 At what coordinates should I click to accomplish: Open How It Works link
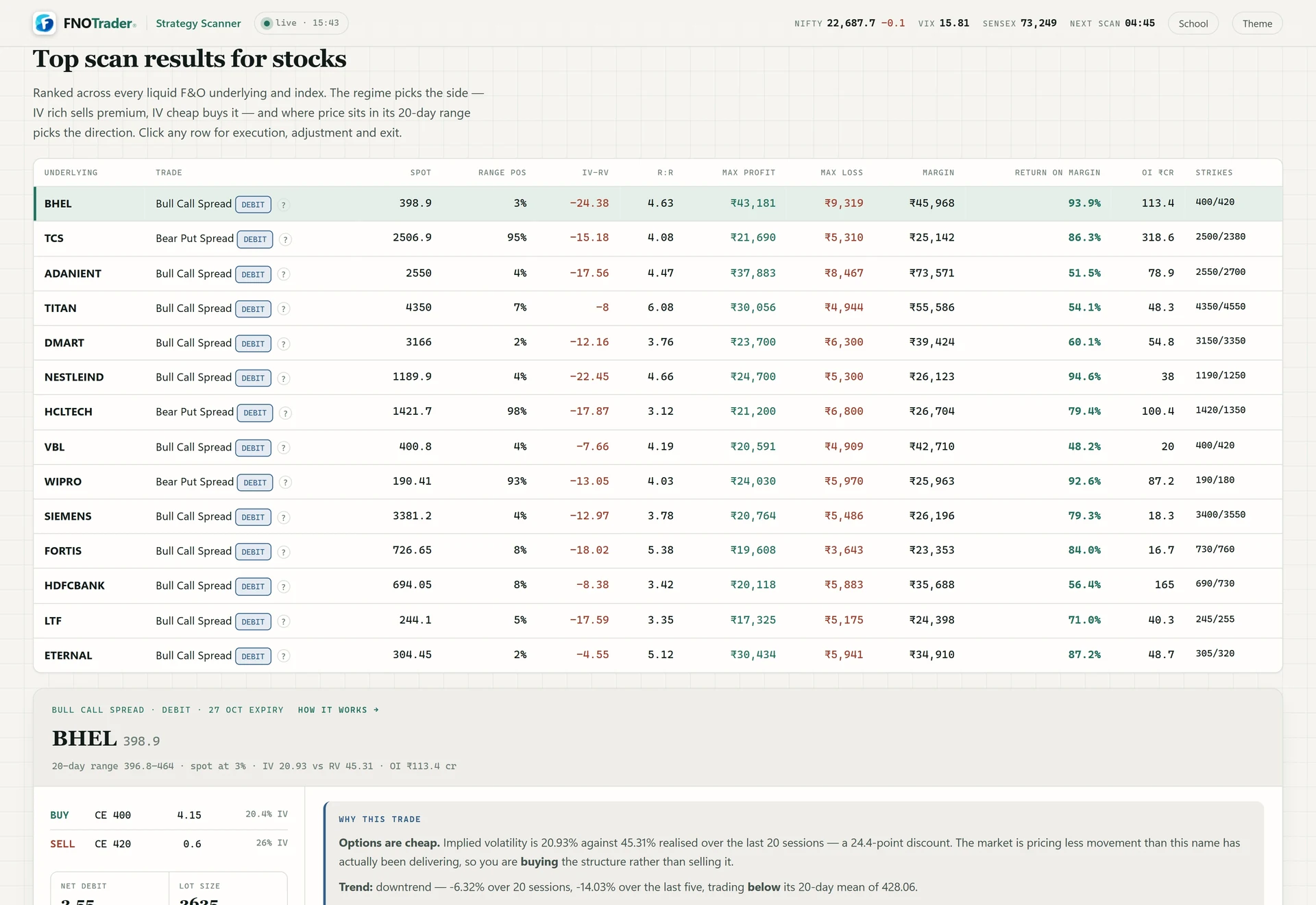338,710
